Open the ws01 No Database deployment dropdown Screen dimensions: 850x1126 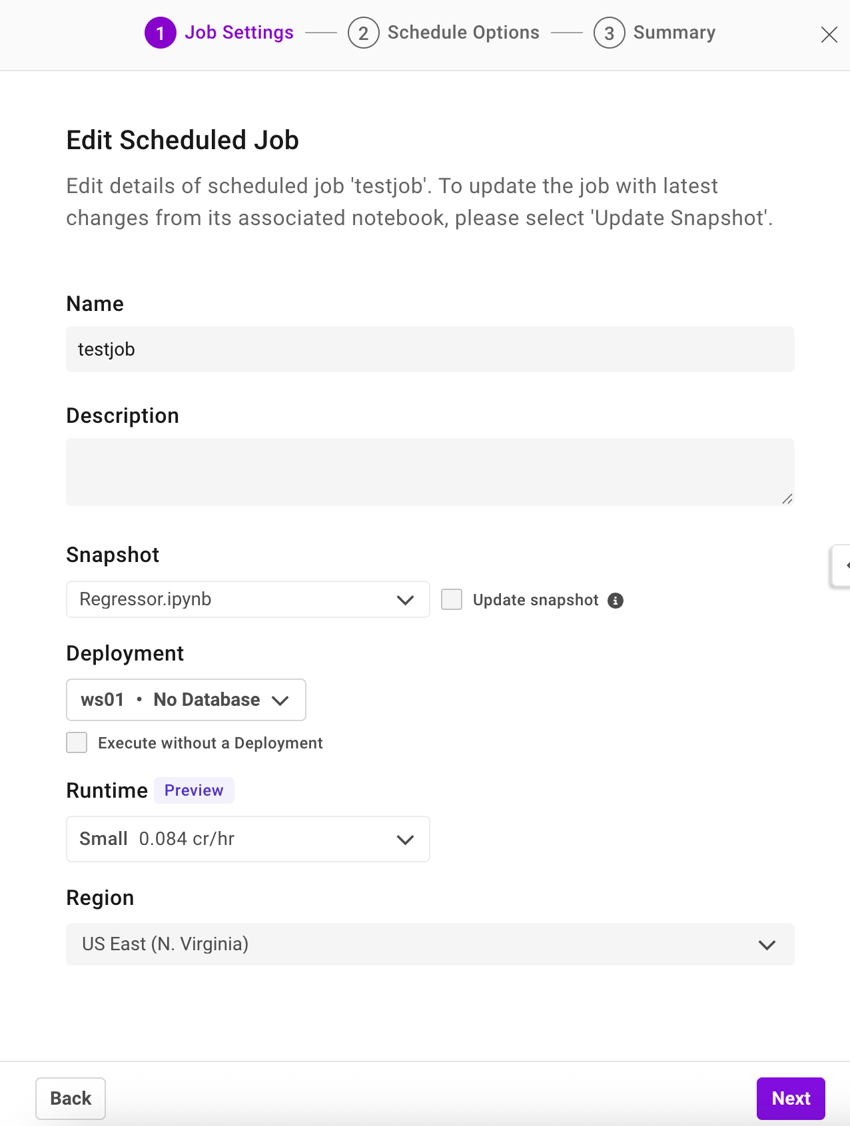click(185, 699)
